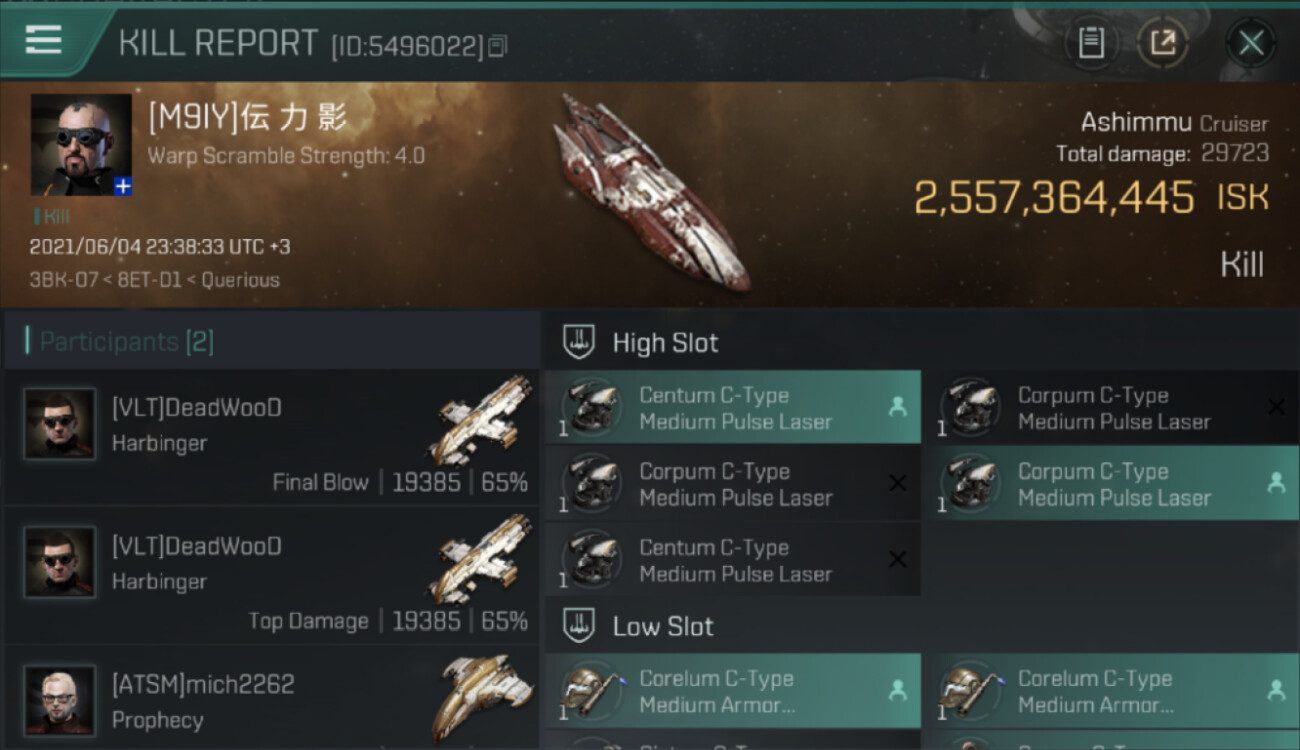
Task: Open the hamburger menu
Action: (x=43, y=41)
